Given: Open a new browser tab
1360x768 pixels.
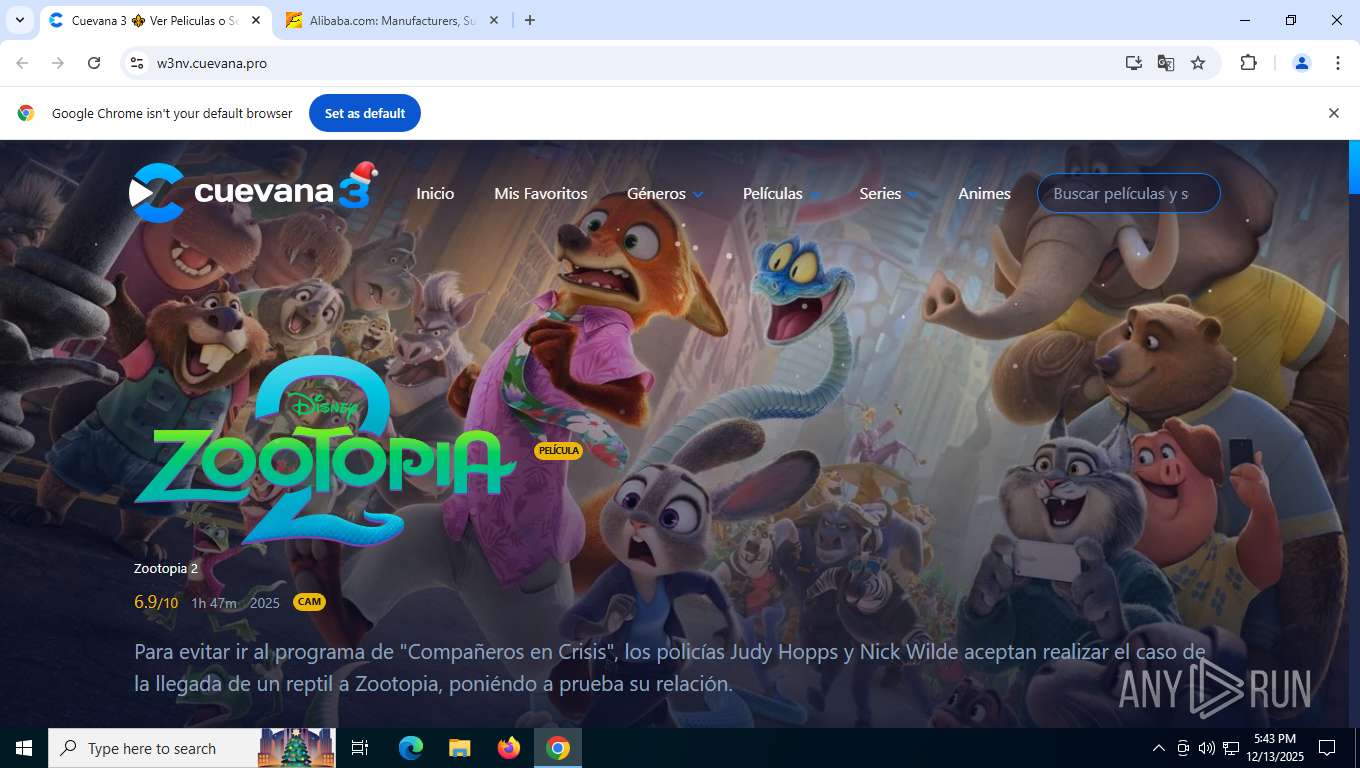Looking at the screenshot, I should tap(530, 20).
